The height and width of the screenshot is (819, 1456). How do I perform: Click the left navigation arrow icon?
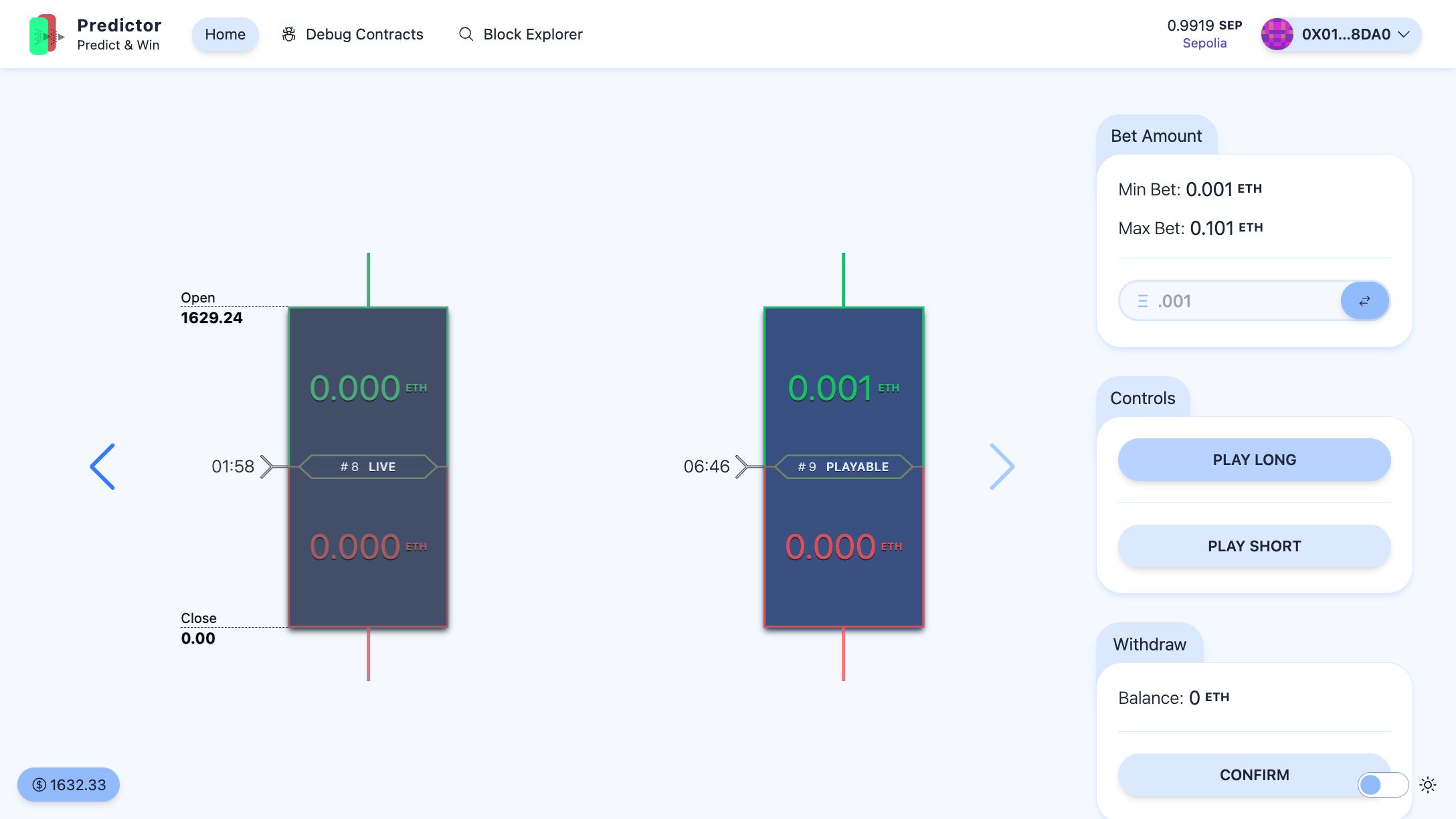click(x=102, y=466)
